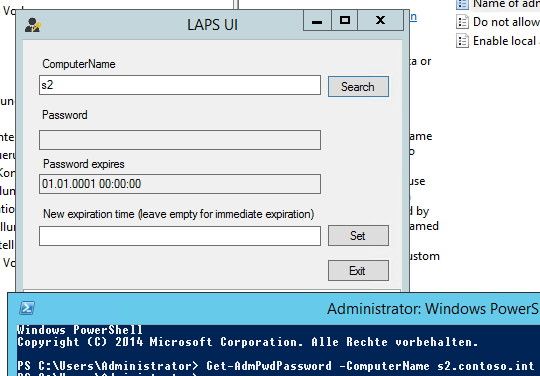Click the PowerShell window title icon

pos(27,308)
